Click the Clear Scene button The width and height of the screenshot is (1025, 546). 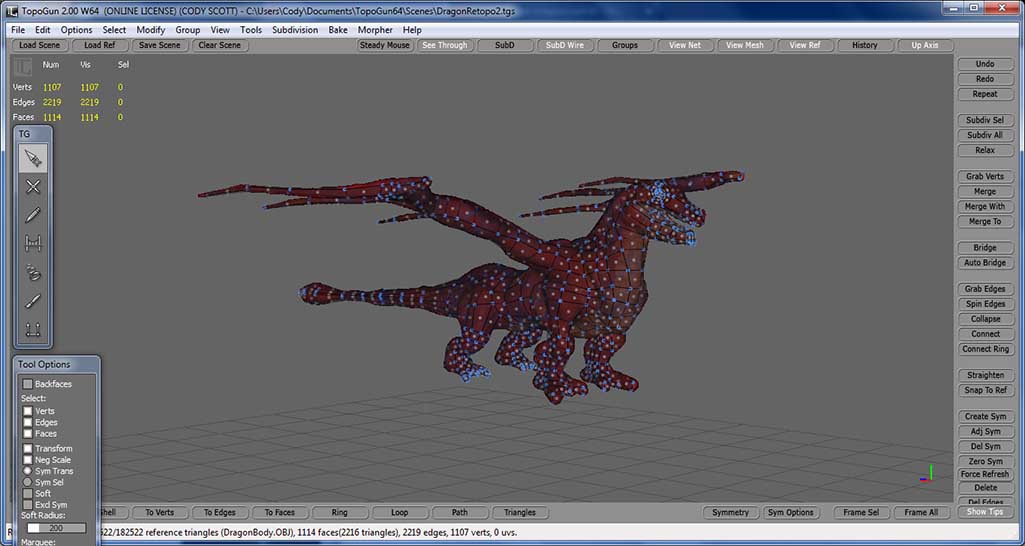(x=220, y=45)
